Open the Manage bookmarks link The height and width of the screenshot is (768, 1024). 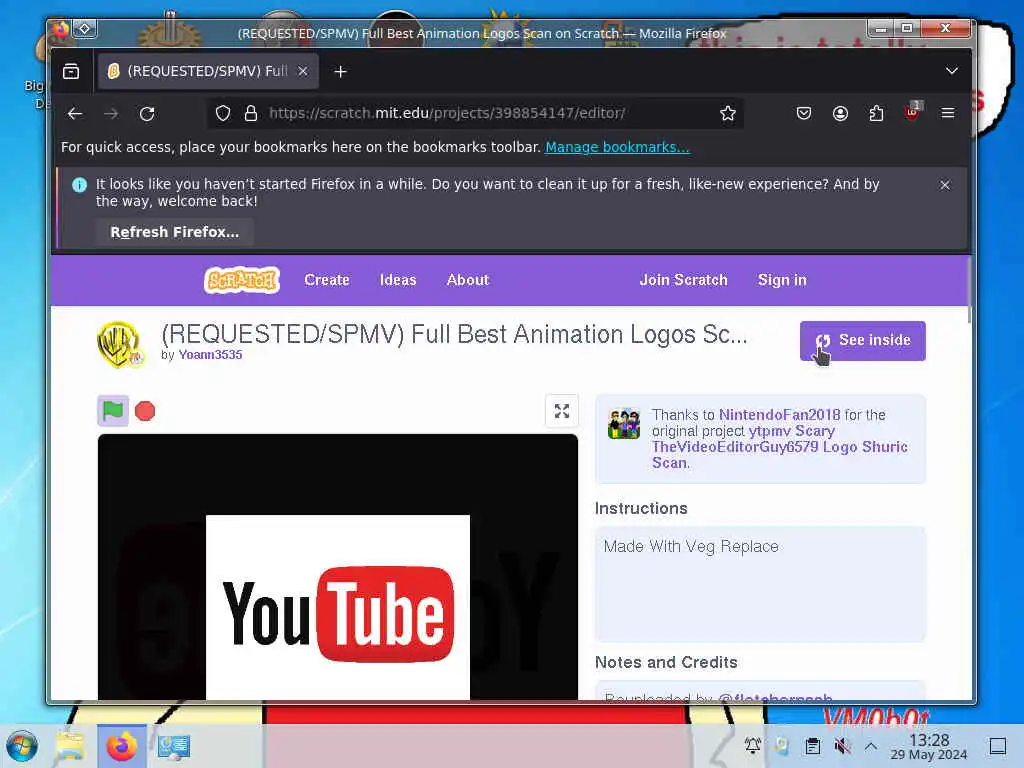pyautogui.click(x=617, y=147)
